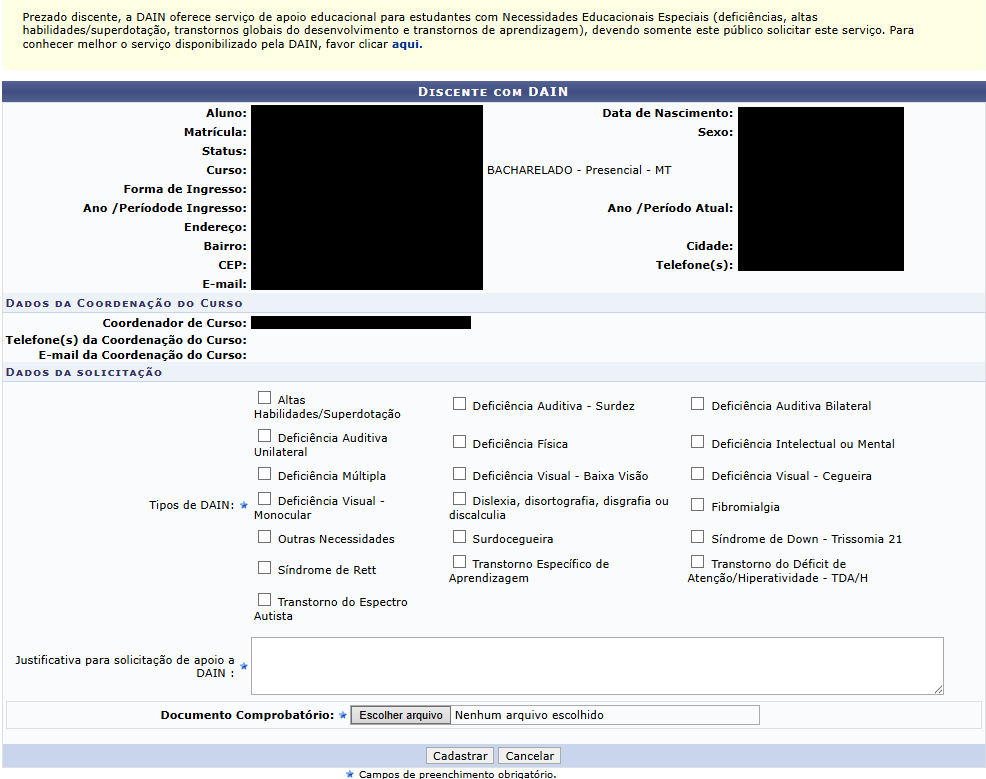This screenshot has width=986, height=779.
Task: Click the Justificativa text area
Action: coord(597,666)
